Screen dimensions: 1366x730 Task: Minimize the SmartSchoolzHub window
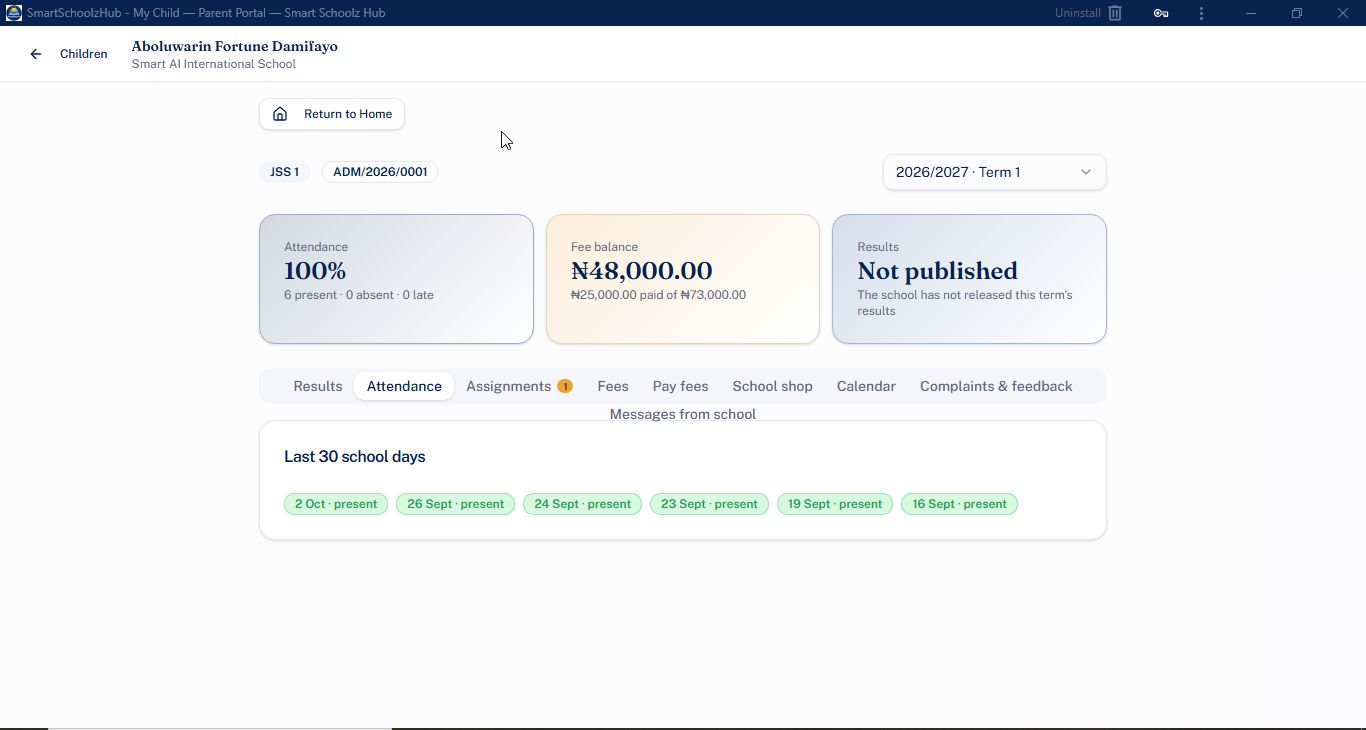1251,13
